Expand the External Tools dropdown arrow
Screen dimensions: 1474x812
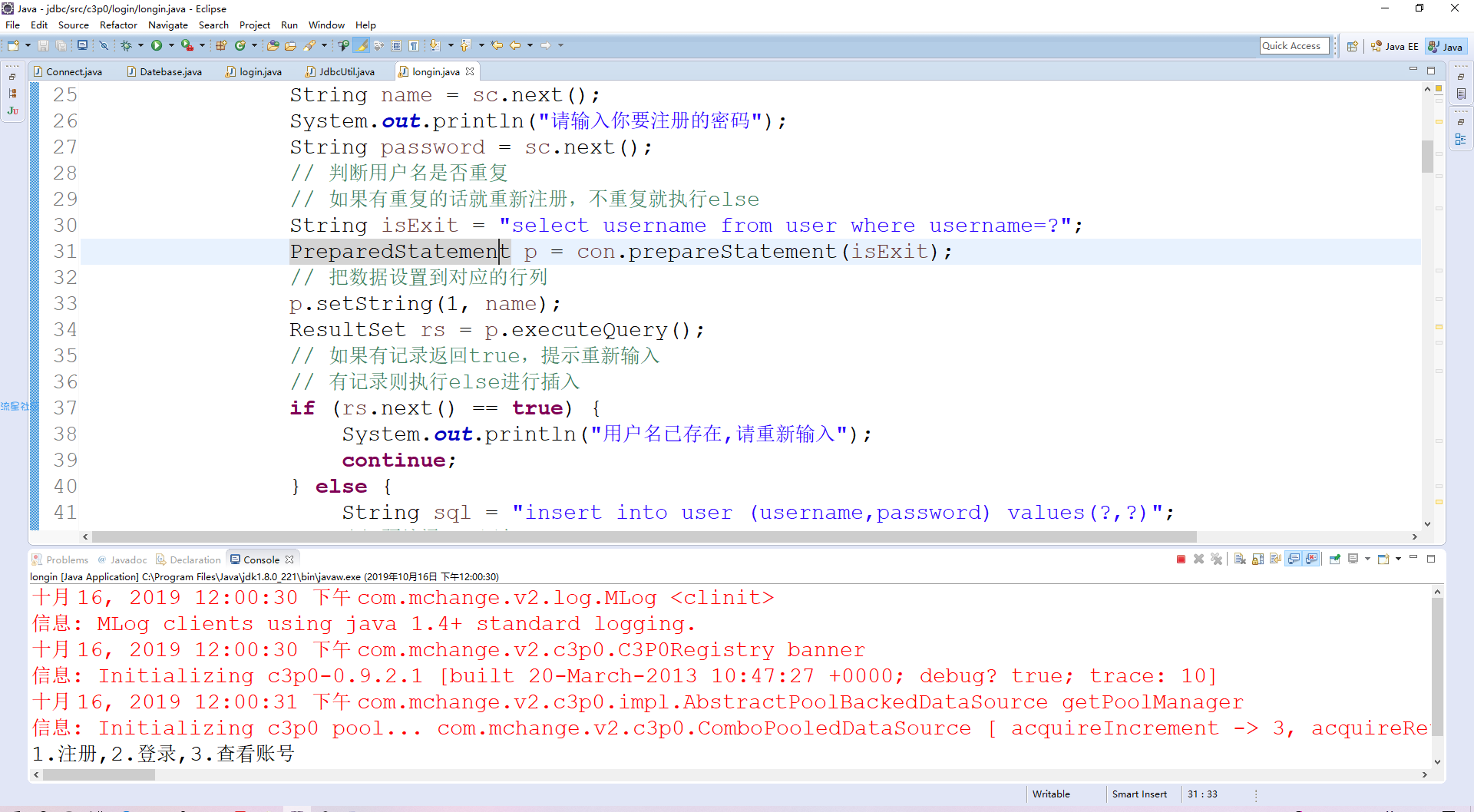[x=203, y=46]
